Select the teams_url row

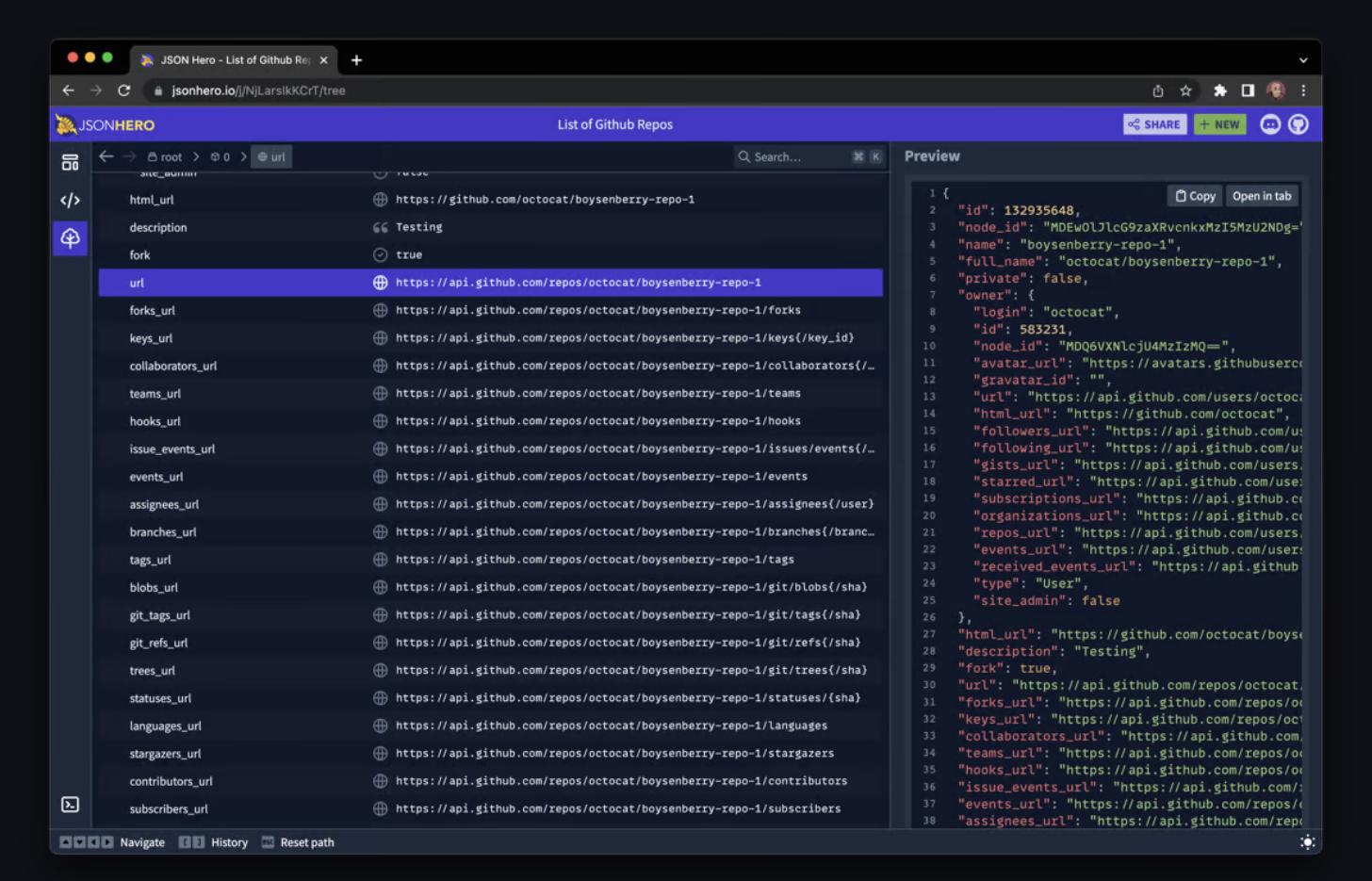coord(491,394)
